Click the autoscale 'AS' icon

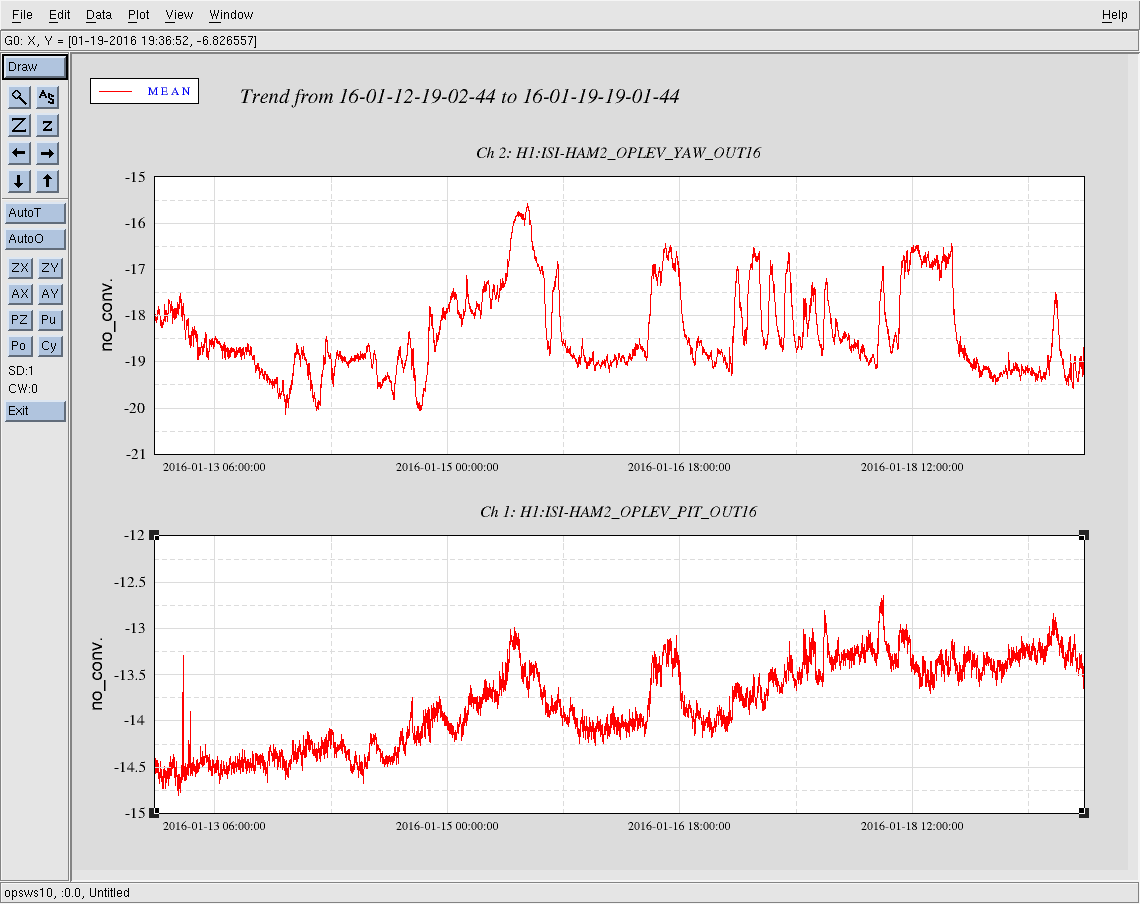coord(48,97)
